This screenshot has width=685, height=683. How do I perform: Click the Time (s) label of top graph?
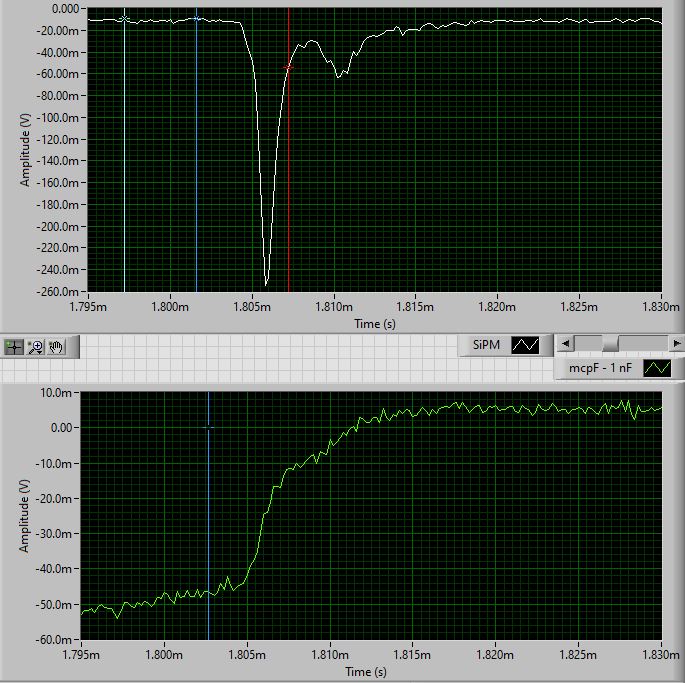click(375, 324)
